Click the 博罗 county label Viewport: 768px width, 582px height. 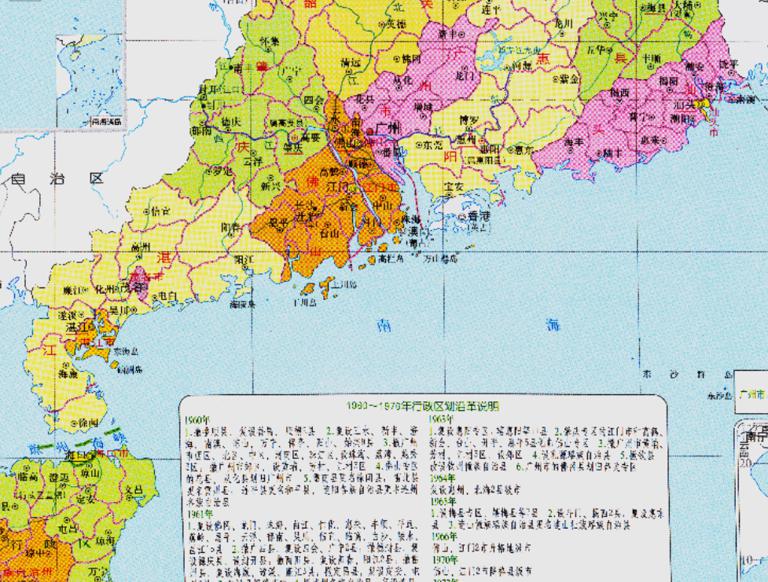[469, 120]
